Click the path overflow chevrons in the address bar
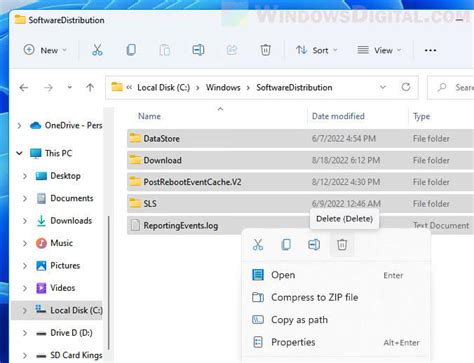The width and height of the screenshot is (474, 363). pos(129,87)
